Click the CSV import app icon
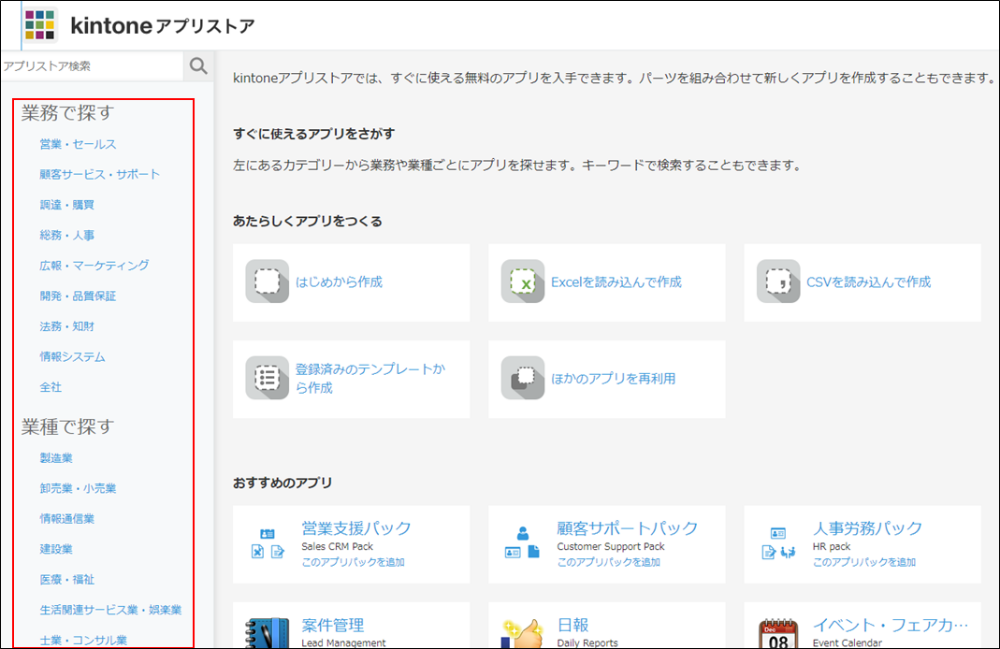This screenshot has width=1000, height=649. pos(779,281)
